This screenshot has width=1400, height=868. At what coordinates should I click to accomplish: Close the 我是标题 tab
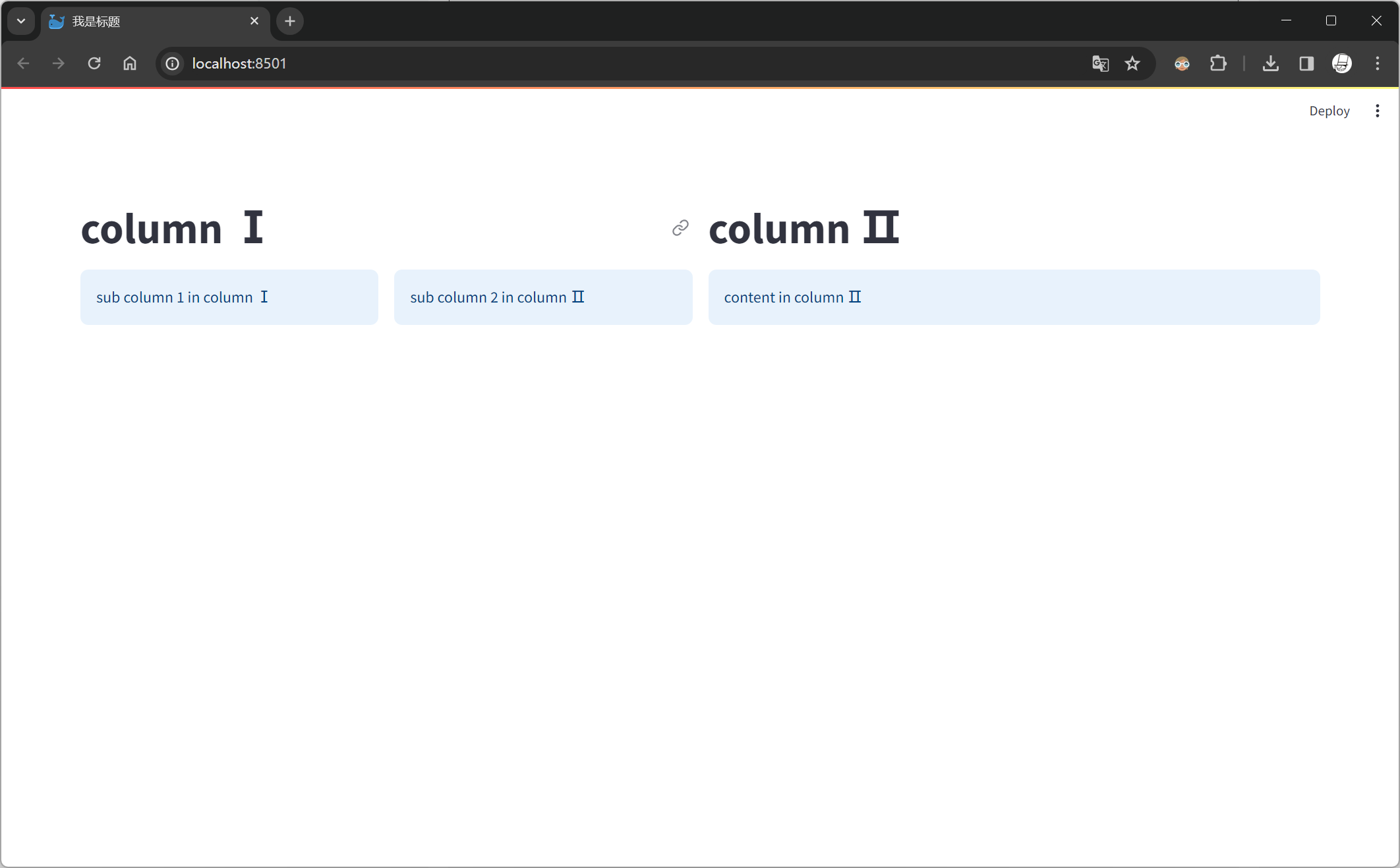pyautogui.click(x=254, y=21)
